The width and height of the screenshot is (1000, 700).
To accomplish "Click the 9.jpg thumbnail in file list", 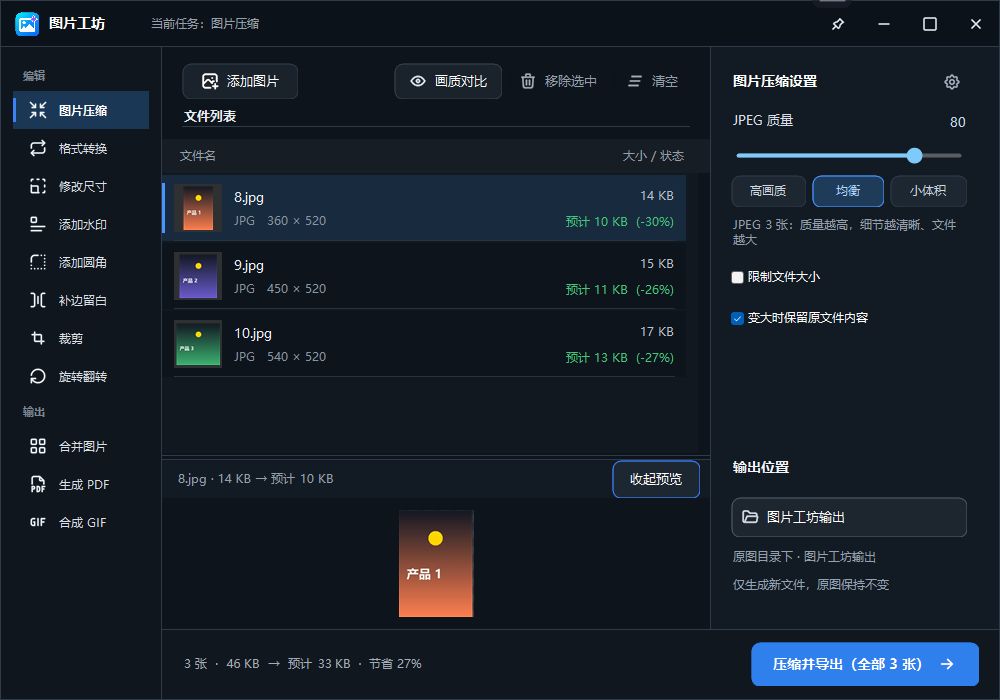I will pyautogui.click(x=198, y=276).
